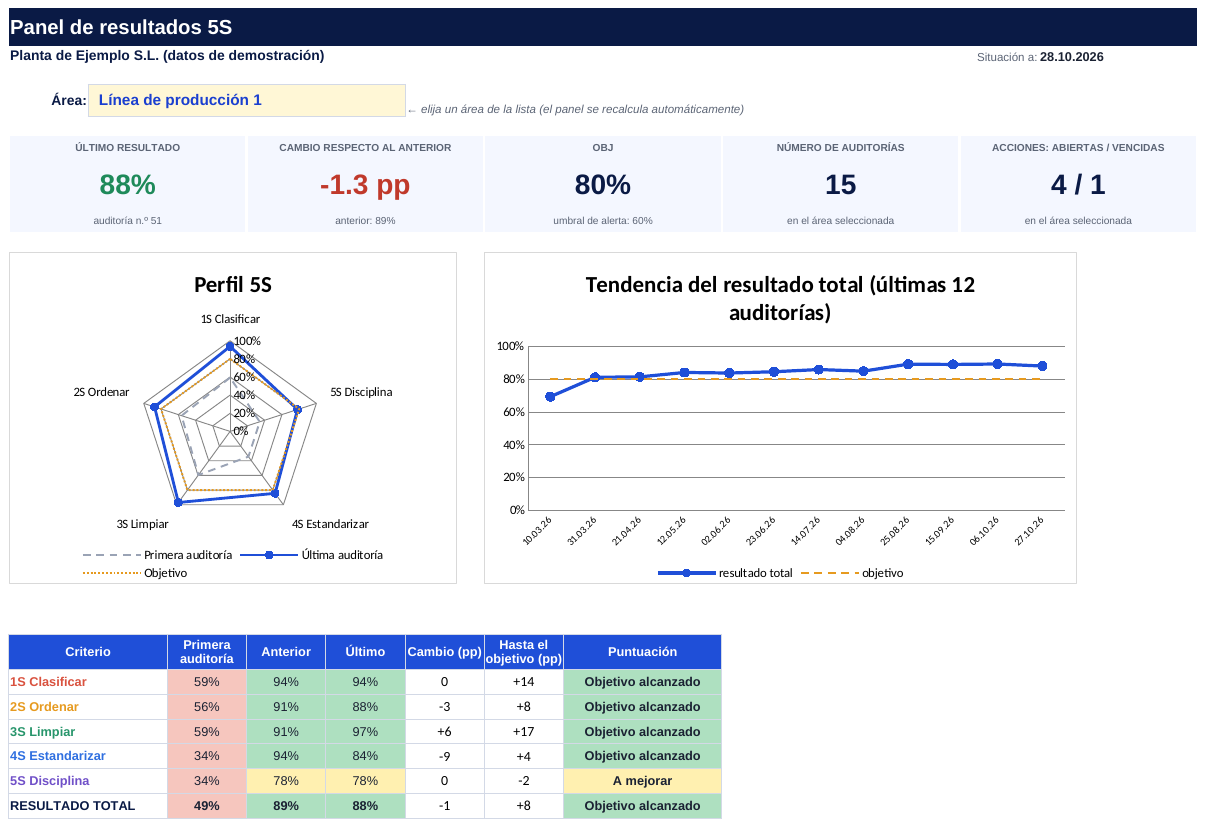The image size is (1205, 830).
Task: Select the 97% último cell for 3S Limpiar
Action: (x=365, y=732)
